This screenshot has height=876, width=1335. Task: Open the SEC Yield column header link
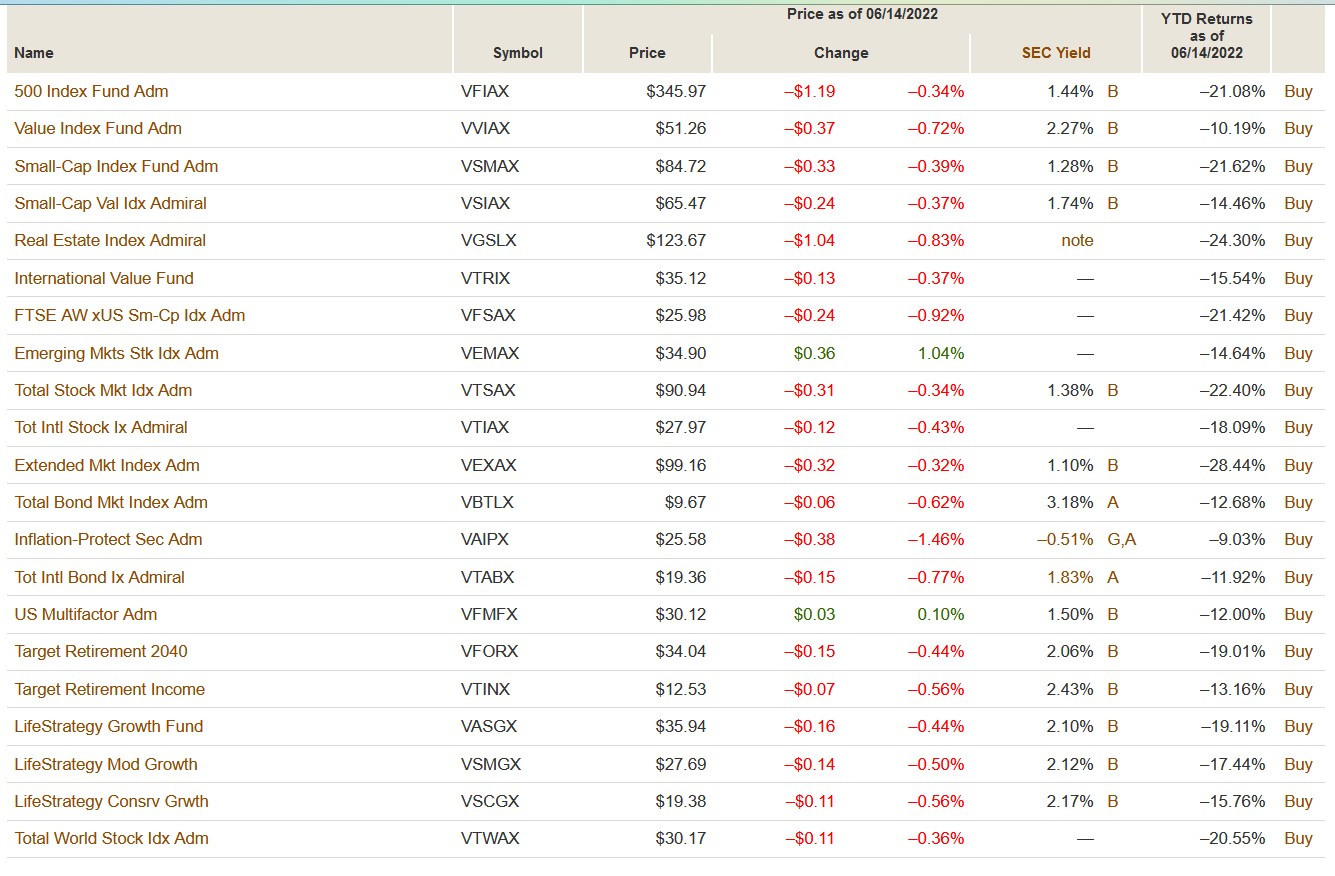tap(1056, 53)
